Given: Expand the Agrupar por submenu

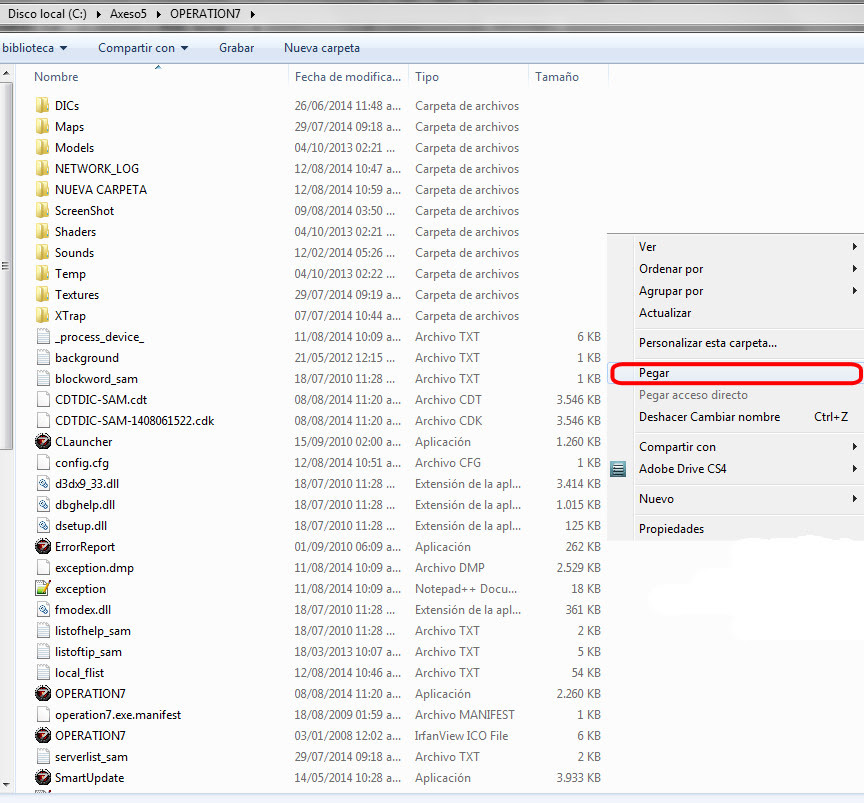Looking at the screenshot, I should 854,290.
